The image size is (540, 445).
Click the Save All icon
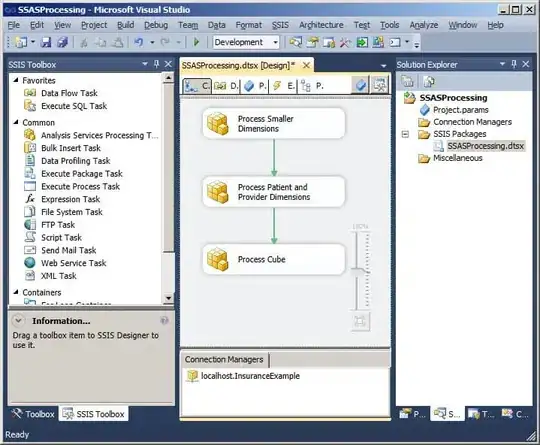click(63, 42)
